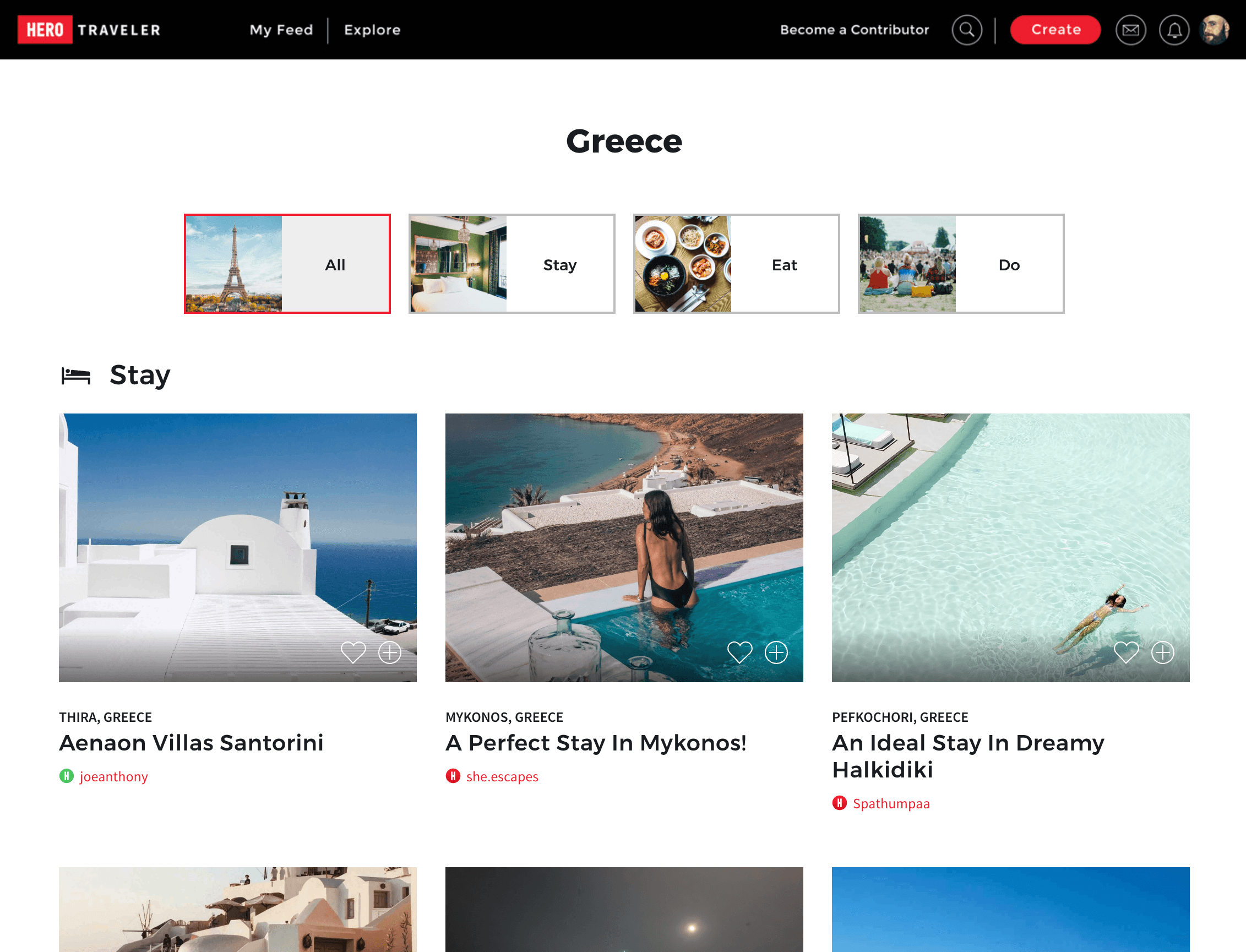Open the search magnifier icon
The height and width of the screenshot is (952, 1246).
click(x=967, y=30)
